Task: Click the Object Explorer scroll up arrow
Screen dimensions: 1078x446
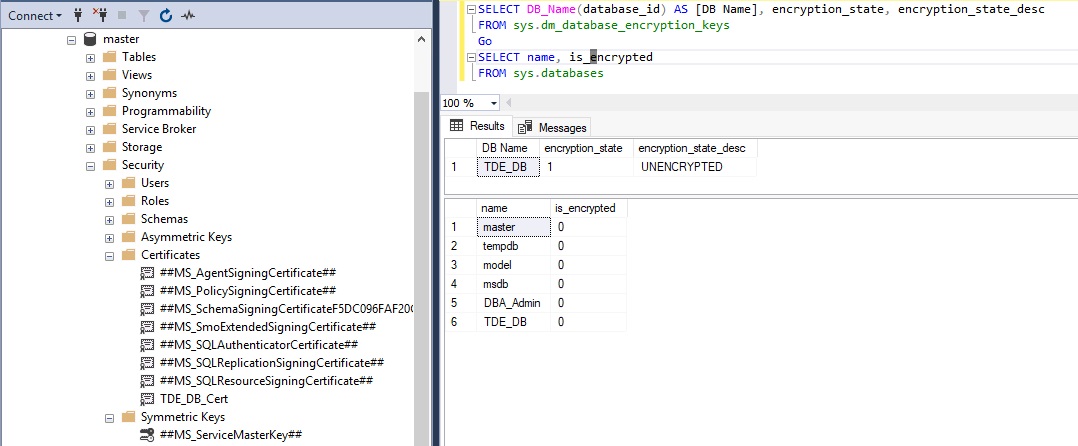Action: (421, 40)
